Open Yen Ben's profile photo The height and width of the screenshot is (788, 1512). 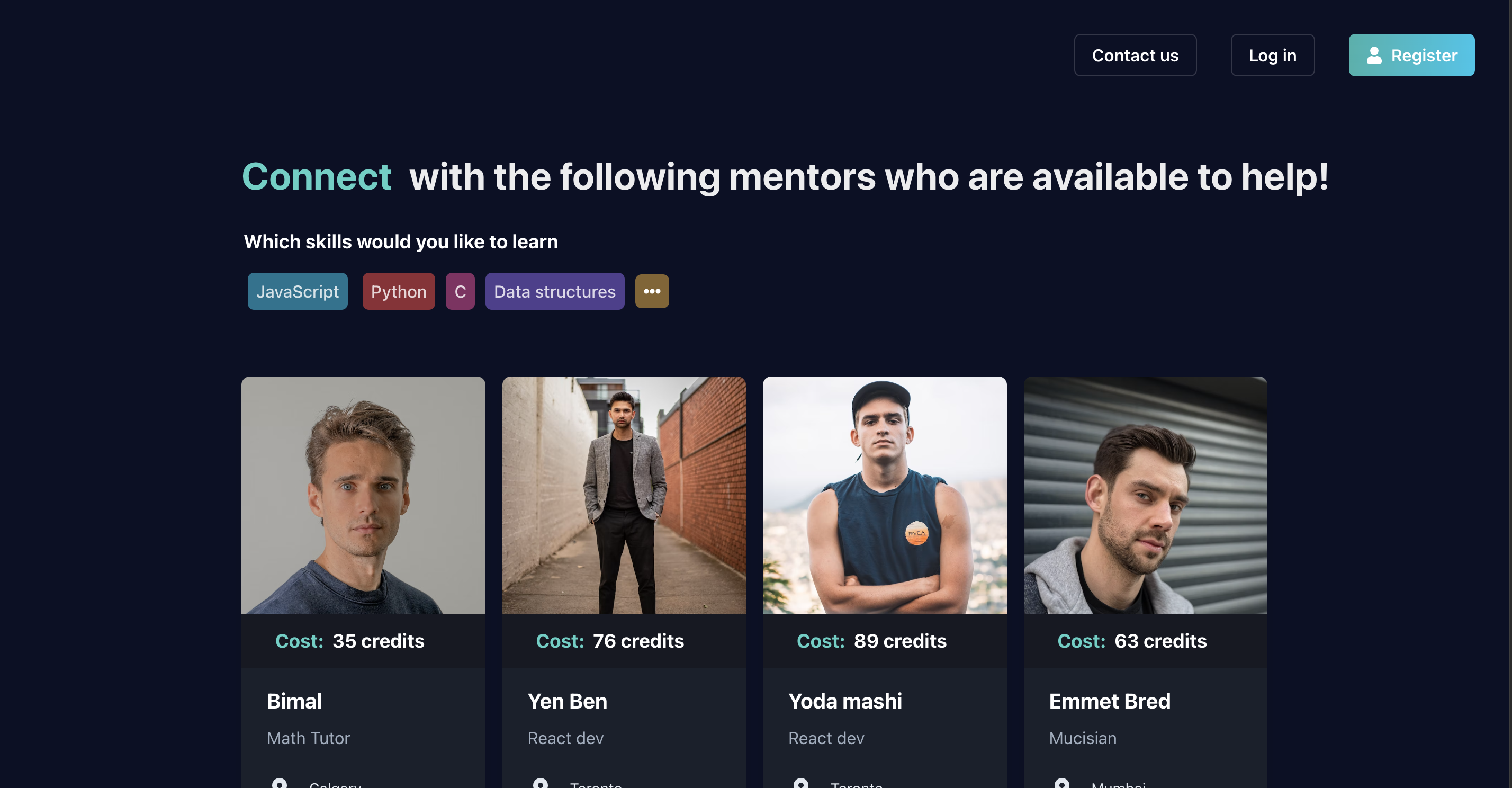point(624,495)
